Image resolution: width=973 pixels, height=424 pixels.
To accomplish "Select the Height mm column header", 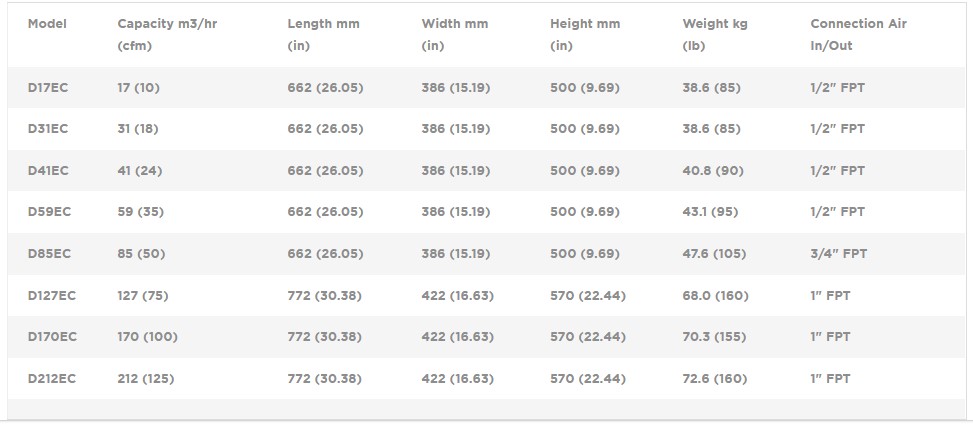I will [x=585, y=24].
